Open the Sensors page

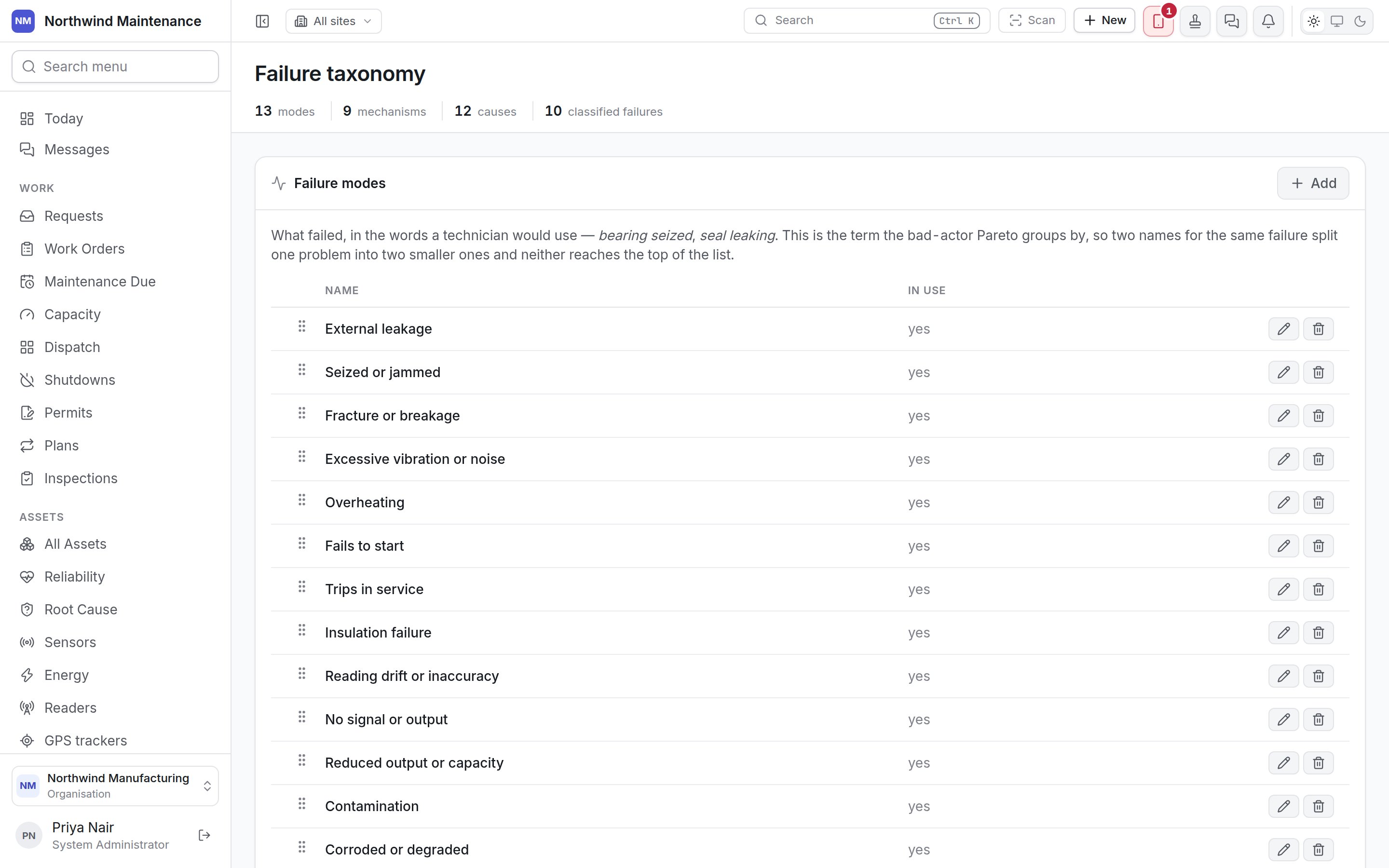coord(115,642)
